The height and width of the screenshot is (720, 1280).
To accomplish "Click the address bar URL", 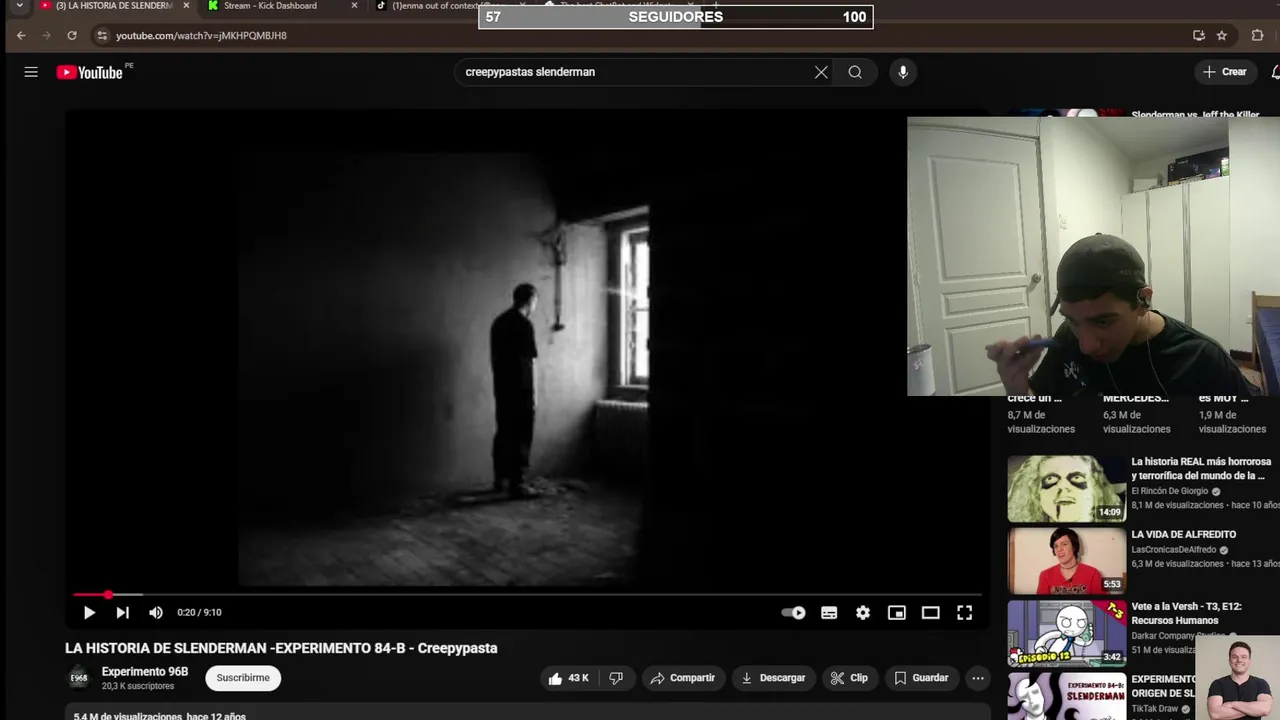I will pyautogui.click(x=201, y=35).
